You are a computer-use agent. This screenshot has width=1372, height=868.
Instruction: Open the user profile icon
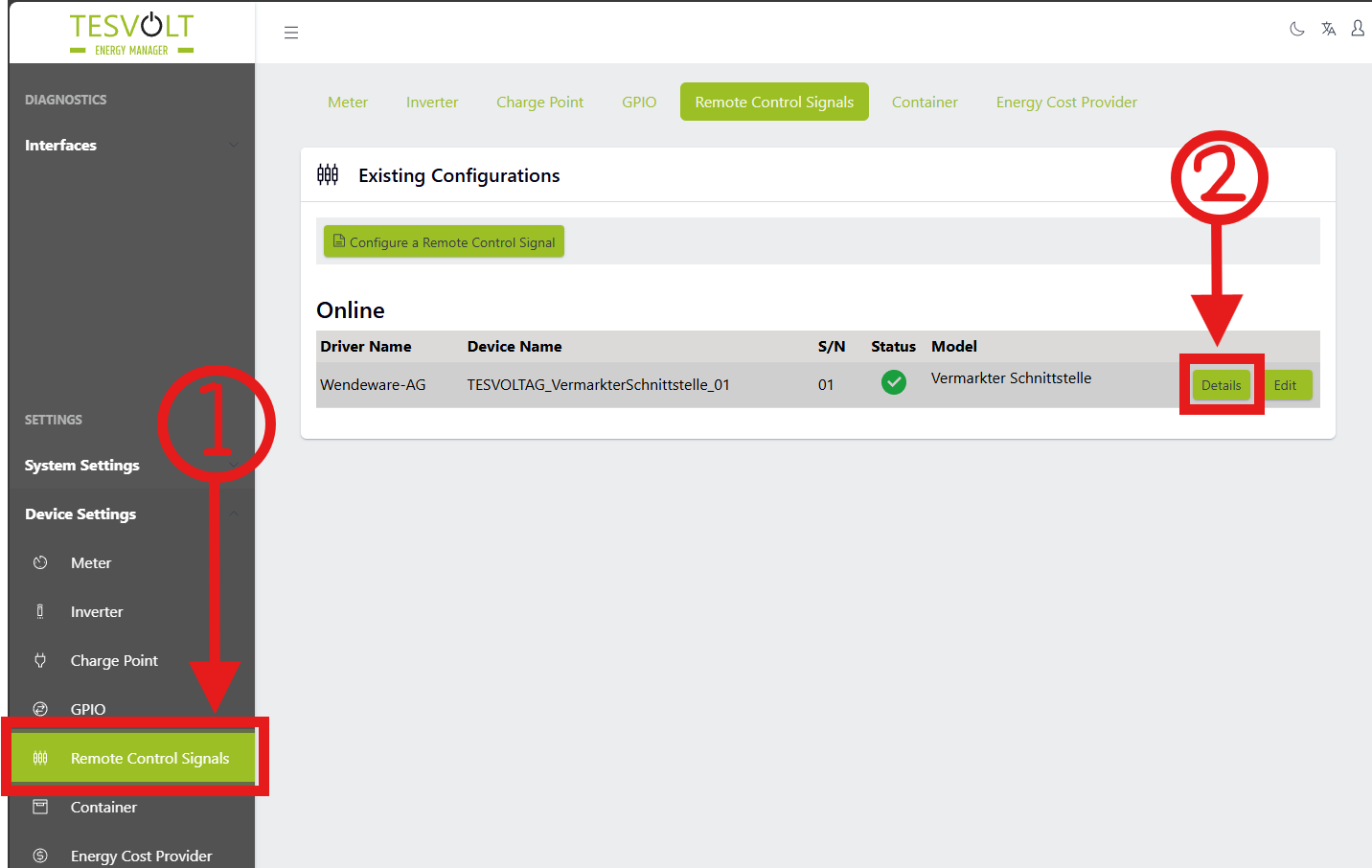coord(1358,29)
